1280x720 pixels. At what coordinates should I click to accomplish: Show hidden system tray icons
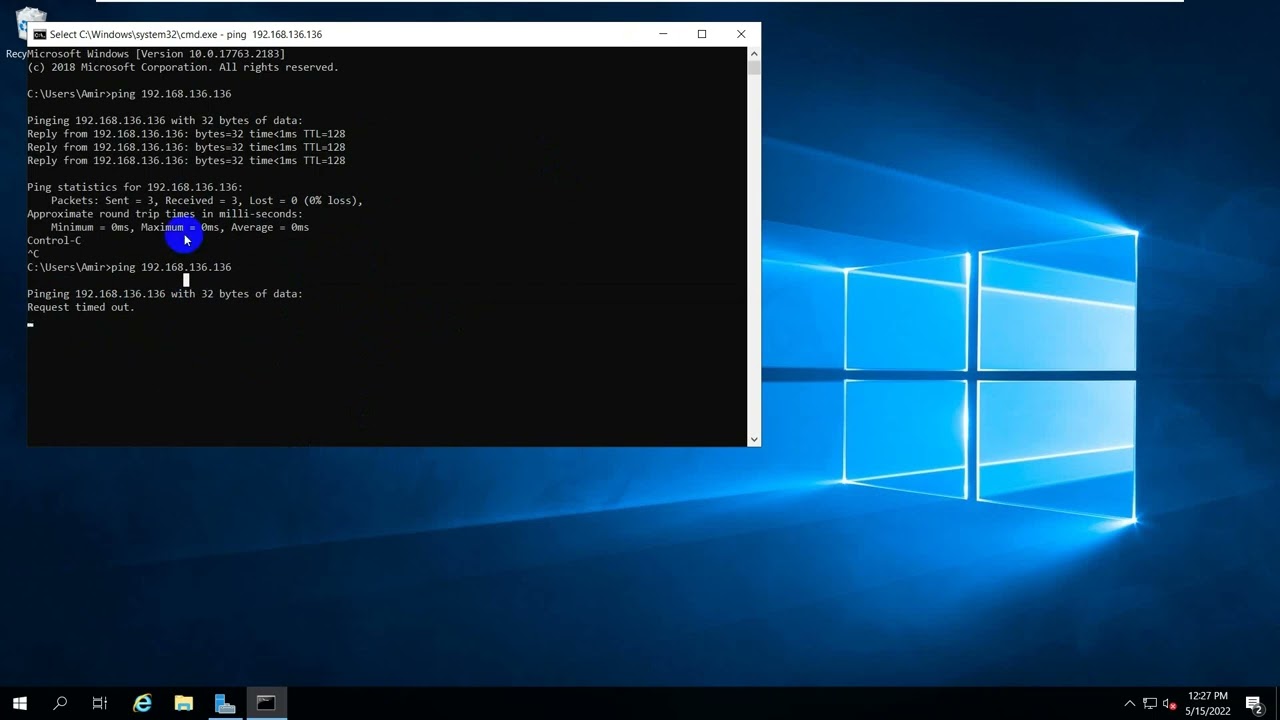1130,704
